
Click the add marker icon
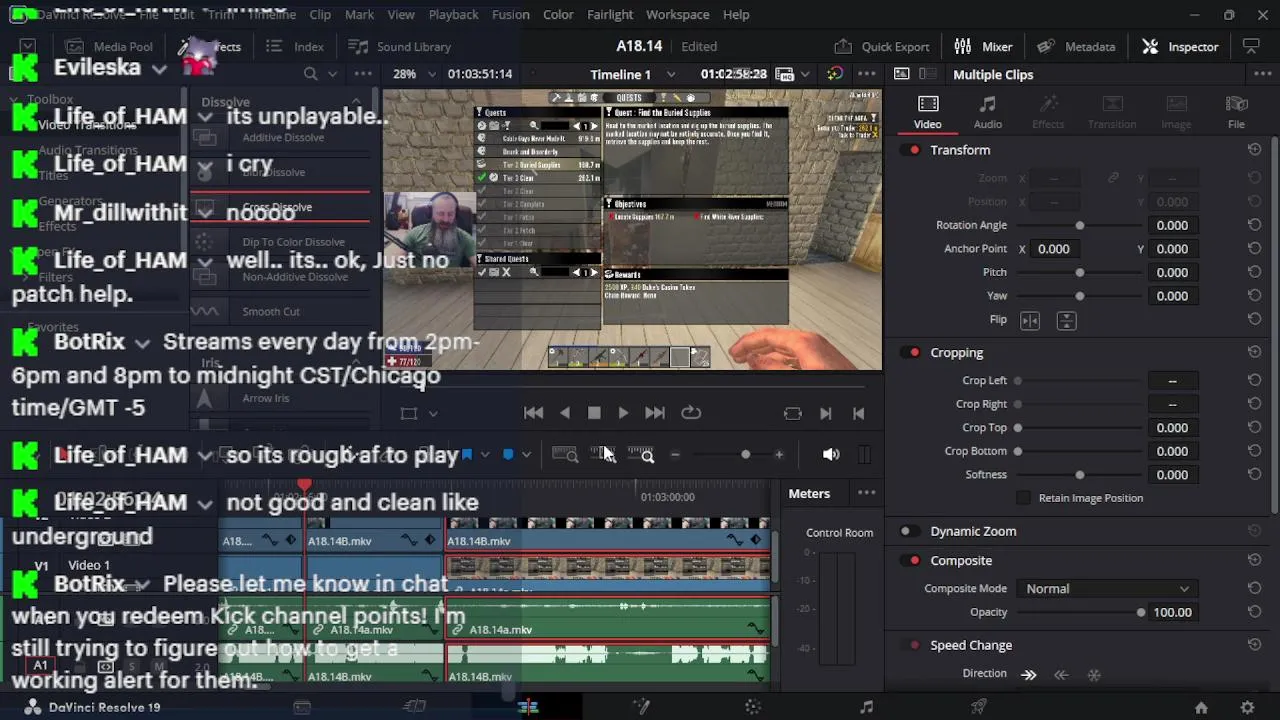click(x=507, y=454)
